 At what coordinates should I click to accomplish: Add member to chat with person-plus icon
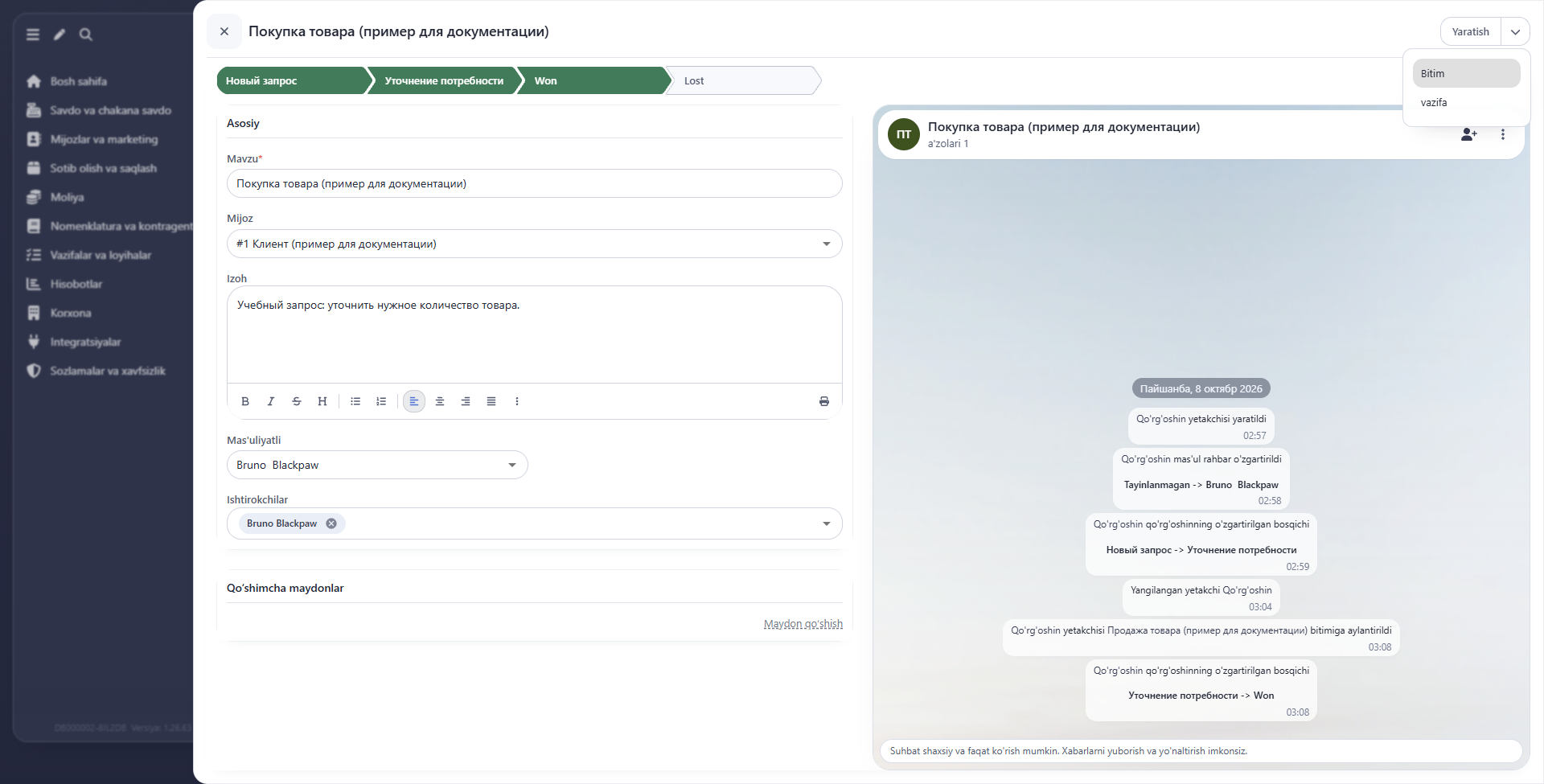[1469, 134]
